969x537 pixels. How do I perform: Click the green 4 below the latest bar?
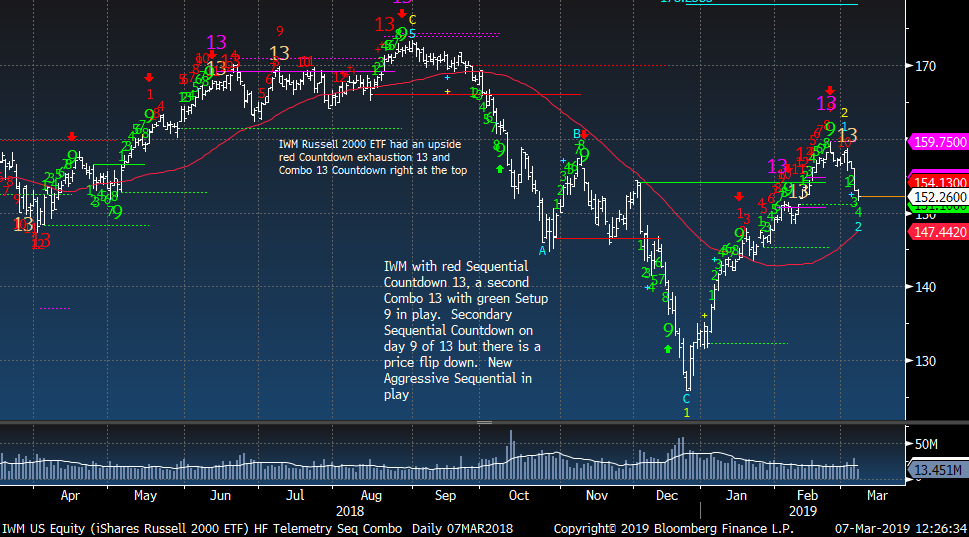pyautogui.click(x=858, y=212)
